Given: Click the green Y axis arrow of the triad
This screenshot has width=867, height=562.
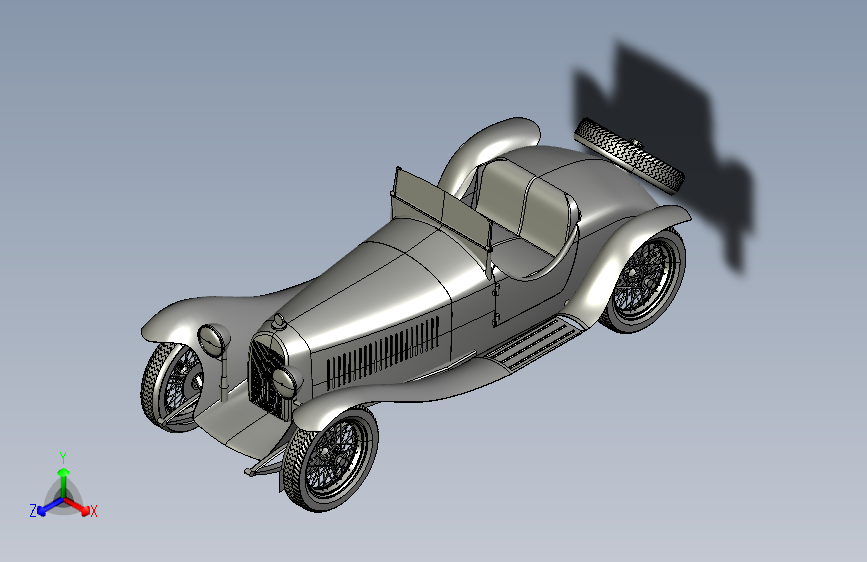Looking at the screenshot, I should [x=64, y=481].
